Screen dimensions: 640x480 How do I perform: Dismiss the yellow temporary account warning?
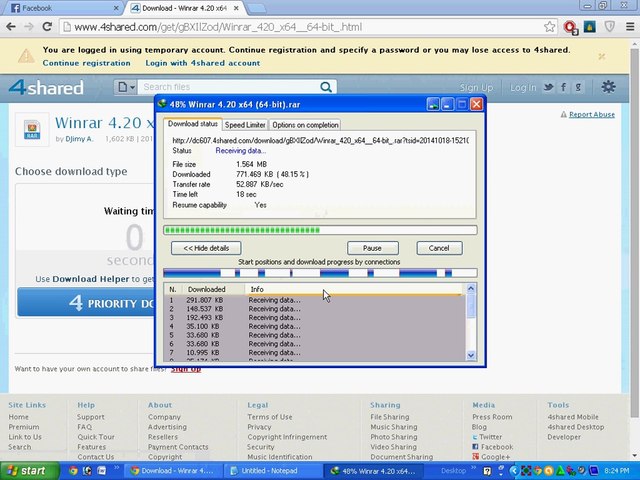click(x=602, y=56)
